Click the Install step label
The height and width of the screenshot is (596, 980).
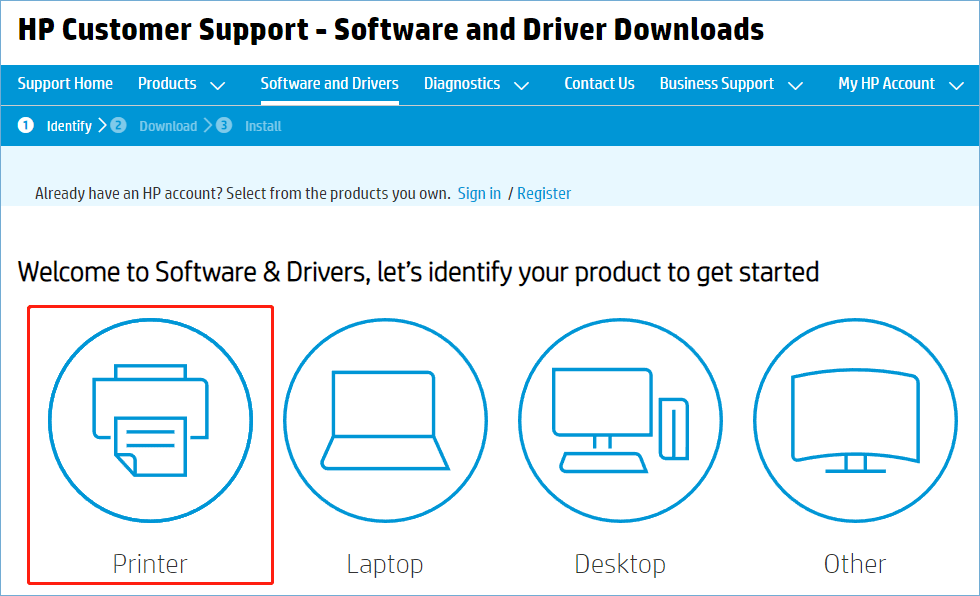pos(262,126)
